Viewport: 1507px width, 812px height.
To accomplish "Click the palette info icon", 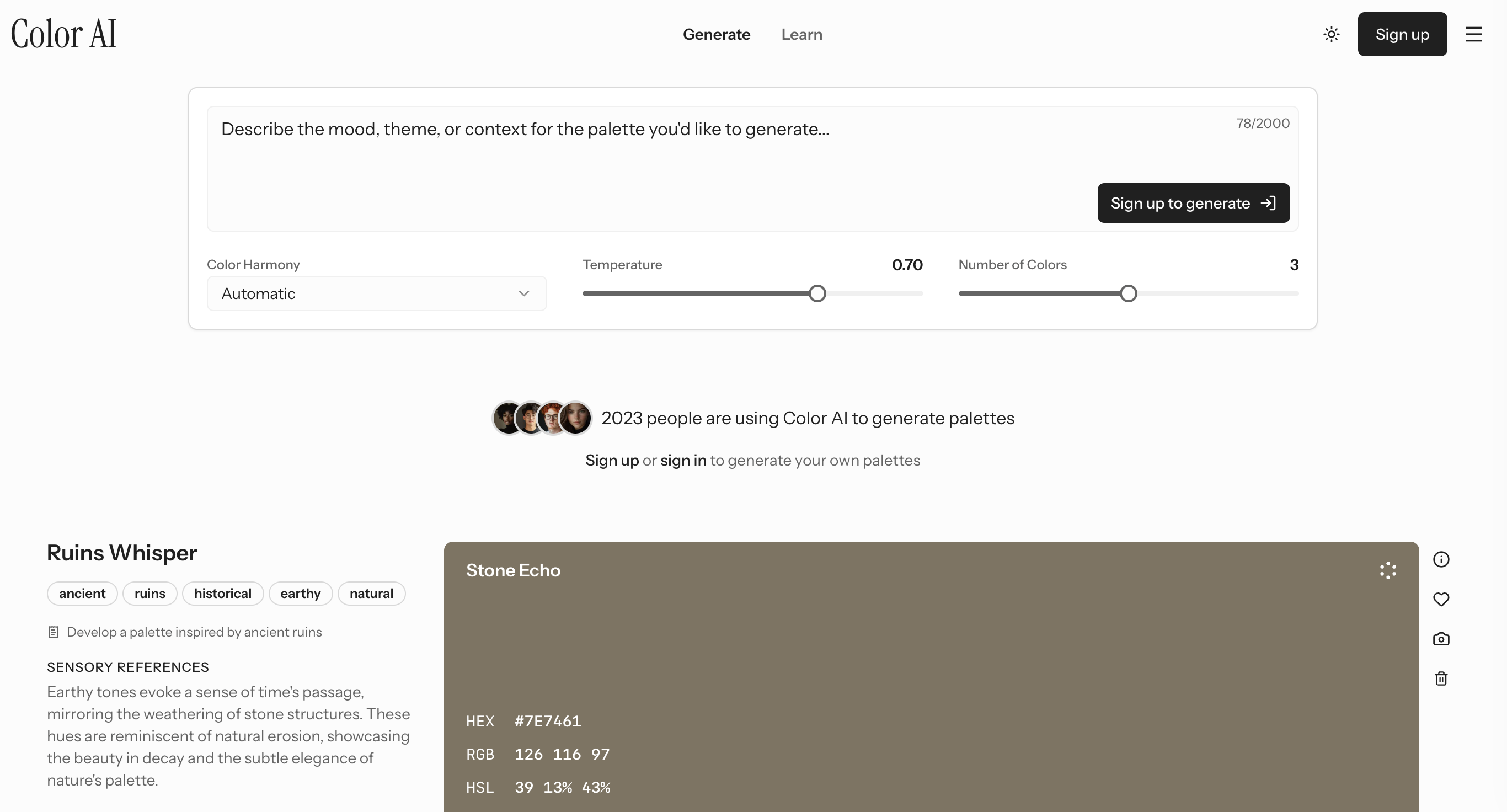I will 1440,560.
